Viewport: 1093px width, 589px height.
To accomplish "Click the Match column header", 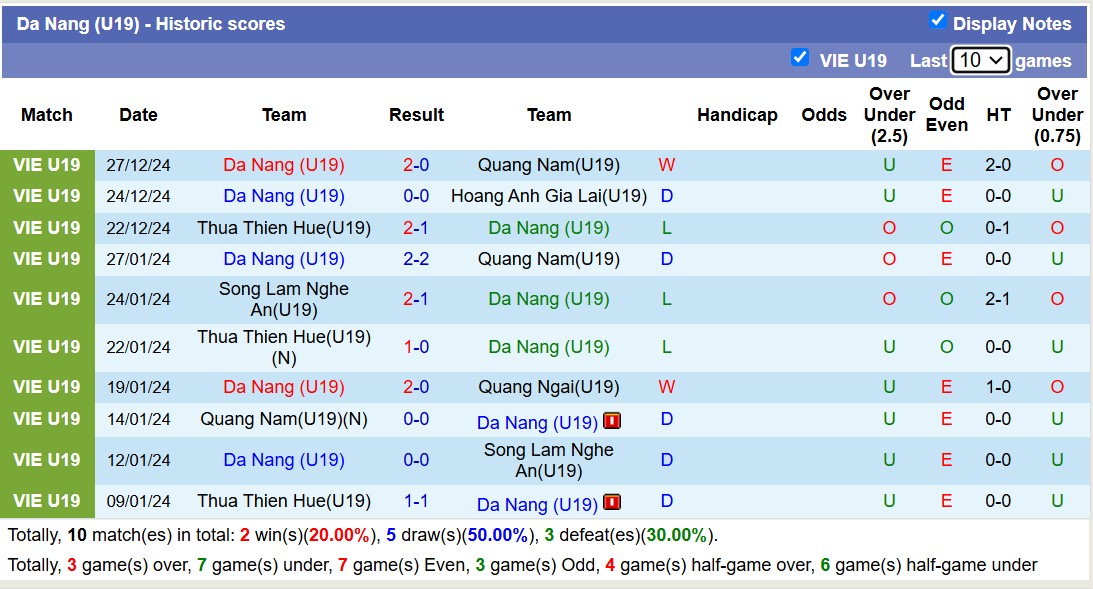I will click(x=46, y=115).
